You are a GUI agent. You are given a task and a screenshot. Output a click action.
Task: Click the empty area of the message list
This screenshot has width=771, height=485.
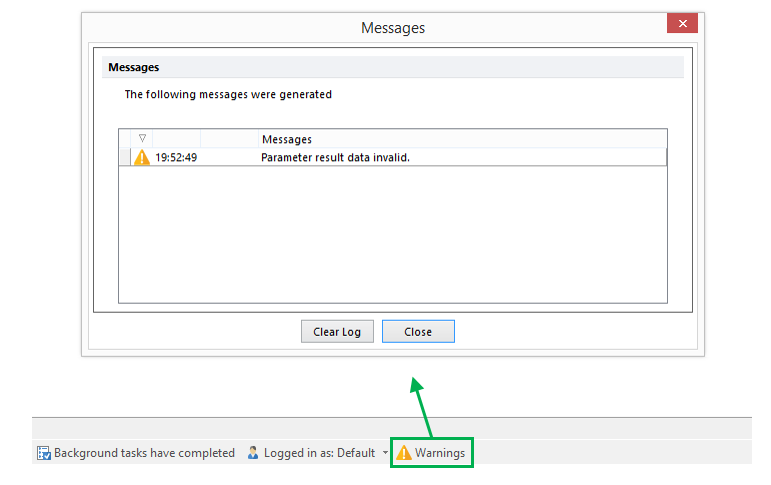[392, 235]
